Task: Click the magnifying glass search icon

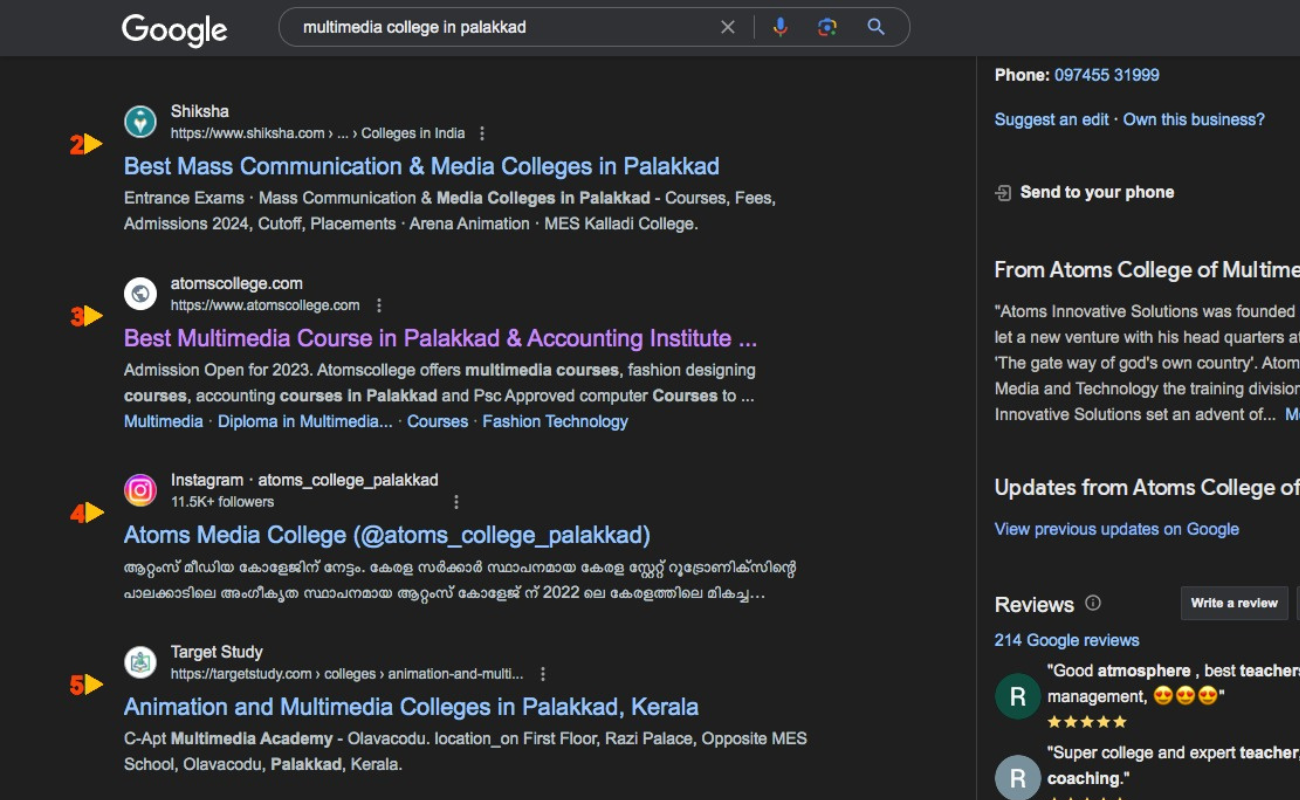Action: 876,27
